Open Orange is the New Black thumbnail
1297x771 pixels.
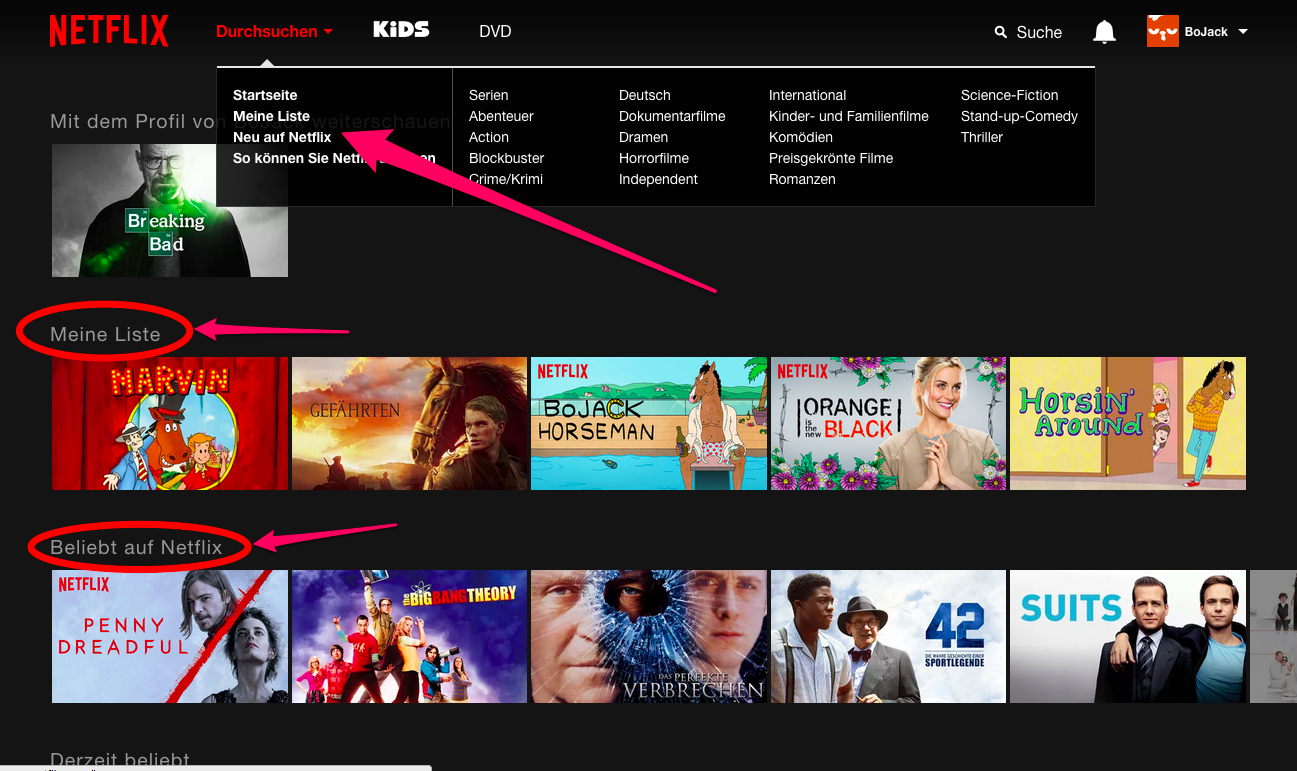coord(888,423)
